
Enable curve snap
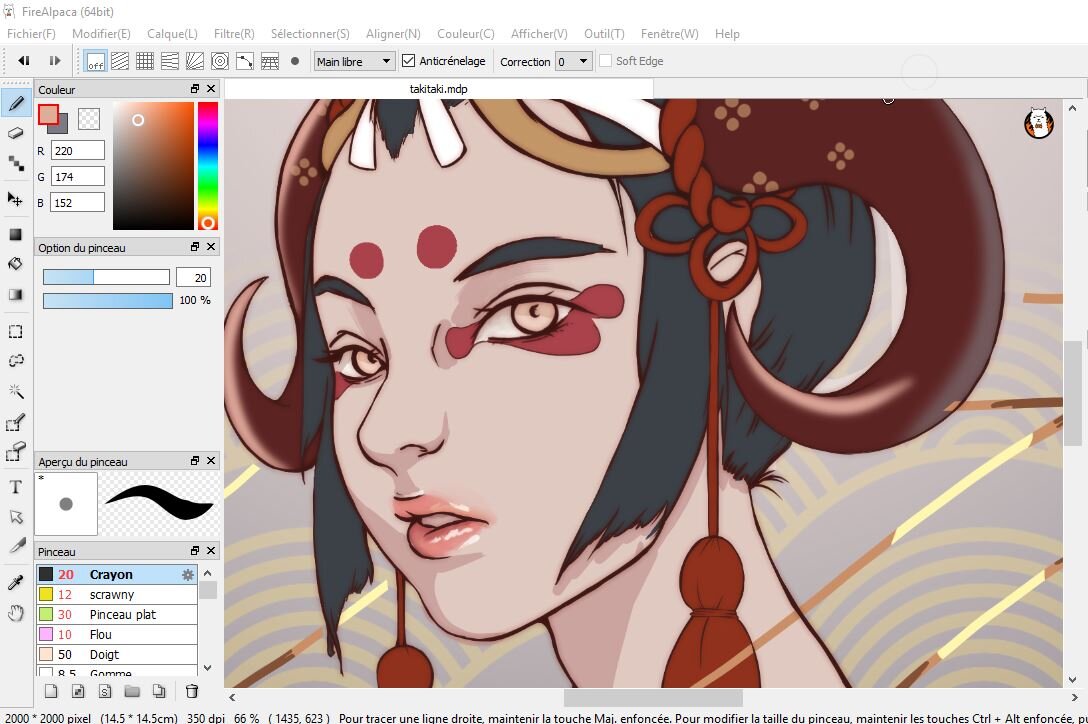[245, 61]
